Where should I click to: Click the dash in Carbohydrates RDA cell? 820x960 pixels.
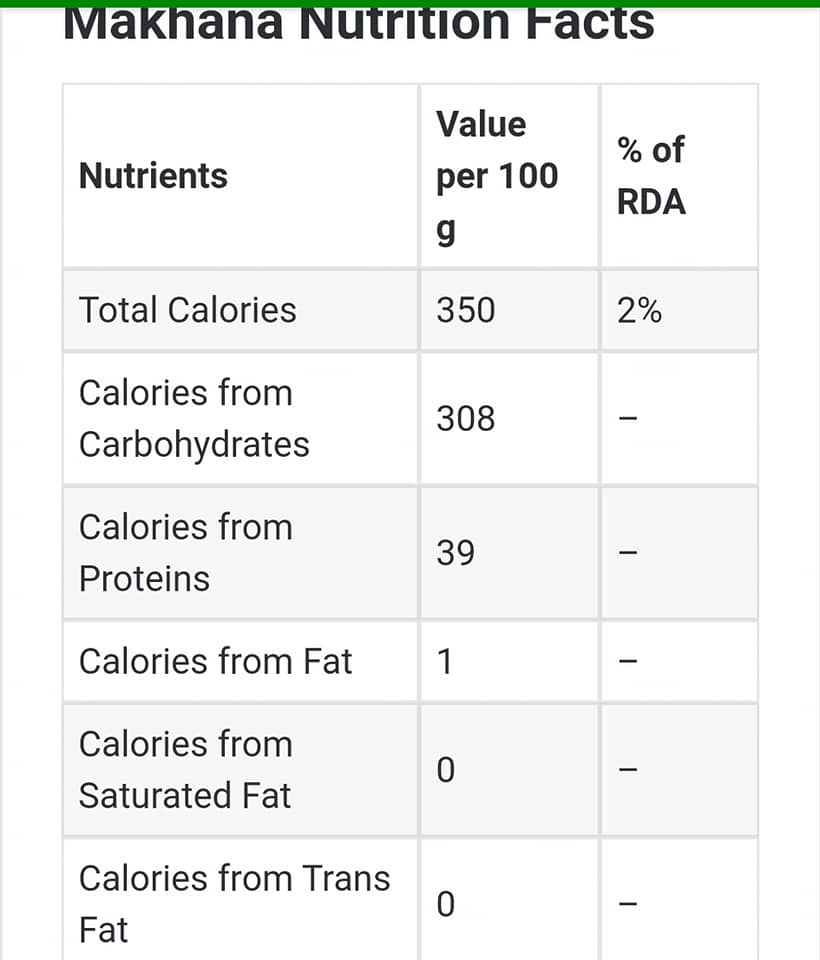(x=628, y=419)
